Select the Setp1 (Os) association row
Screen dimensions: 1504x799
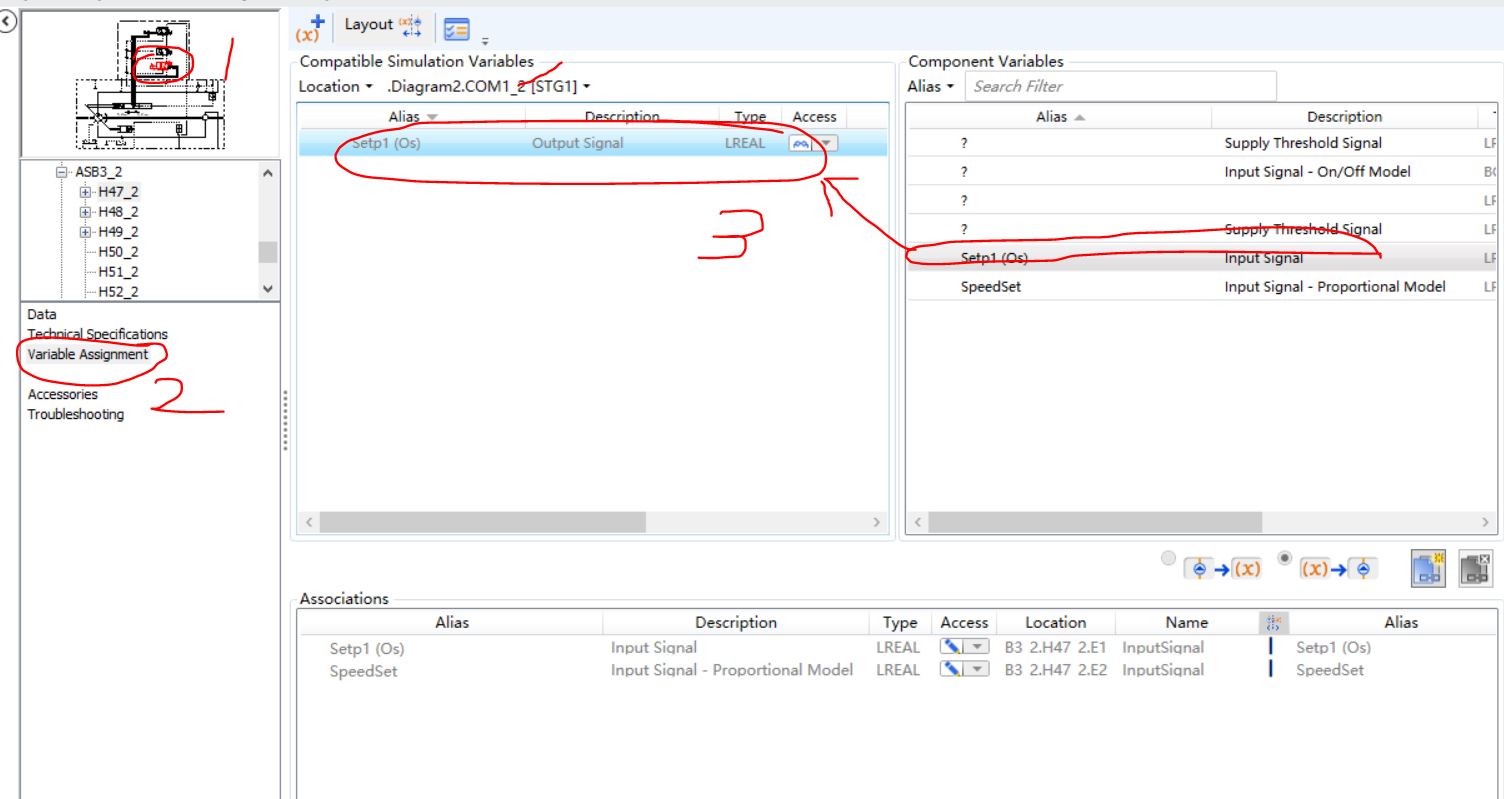pyautogui.click(x=899, y=648)
